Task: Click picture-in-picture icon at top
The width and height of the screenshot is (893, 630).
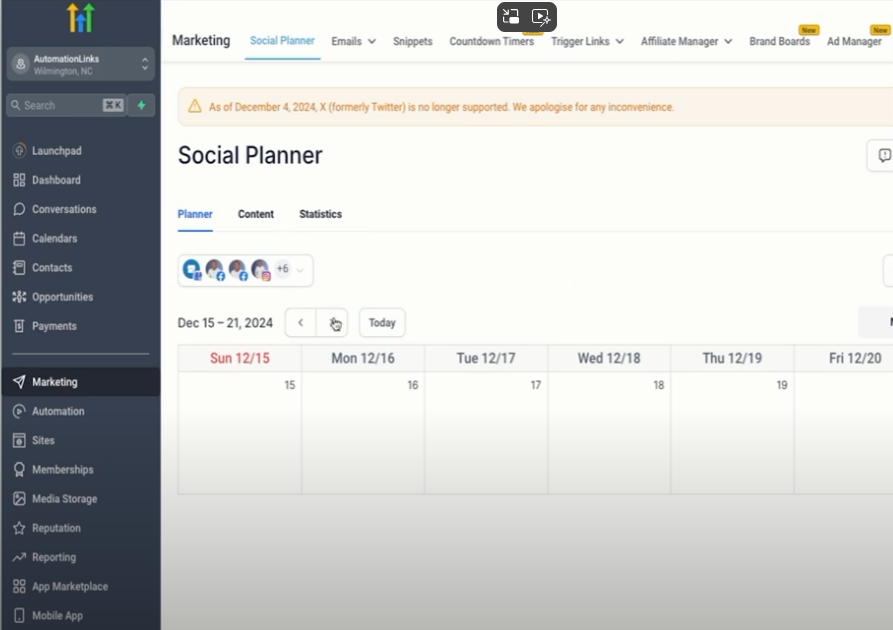Action: 511,17
